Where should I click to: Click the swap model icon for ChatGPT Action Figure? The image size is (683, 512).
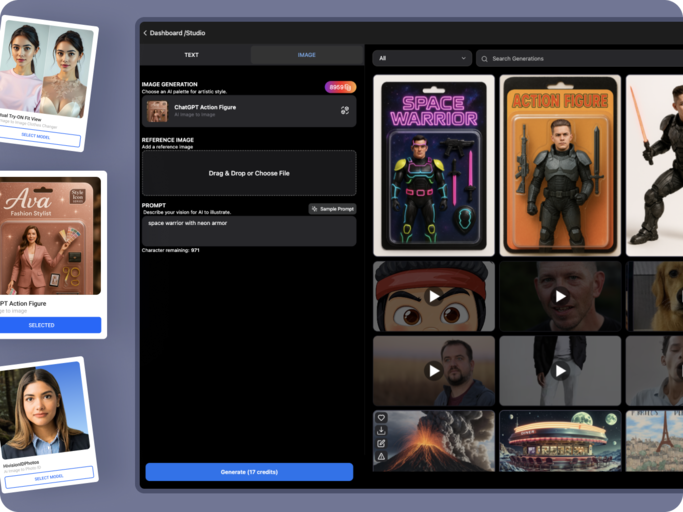[345, 111]
